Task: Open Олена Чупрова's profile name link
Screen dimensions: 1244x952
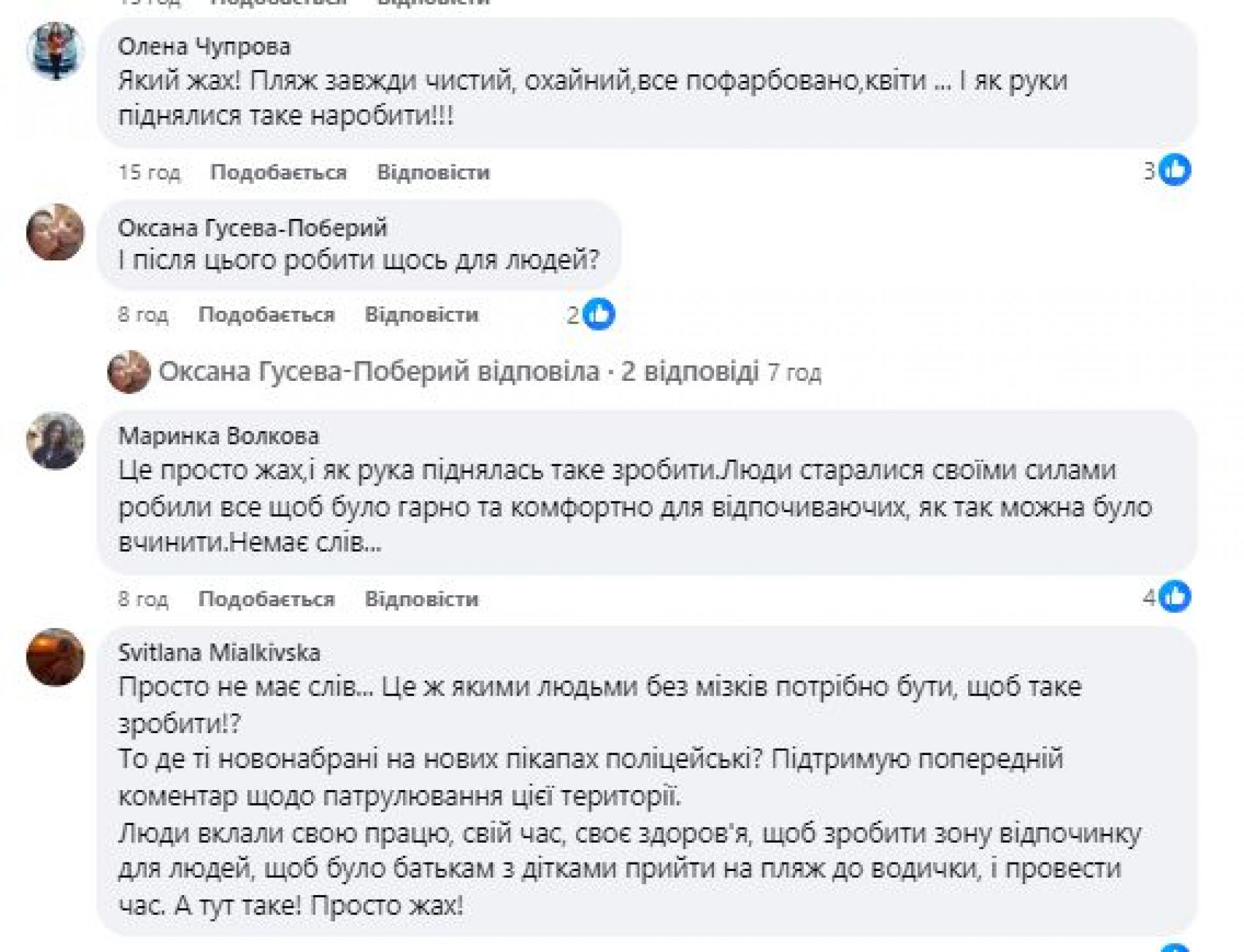Action: [x=204, y=47]
